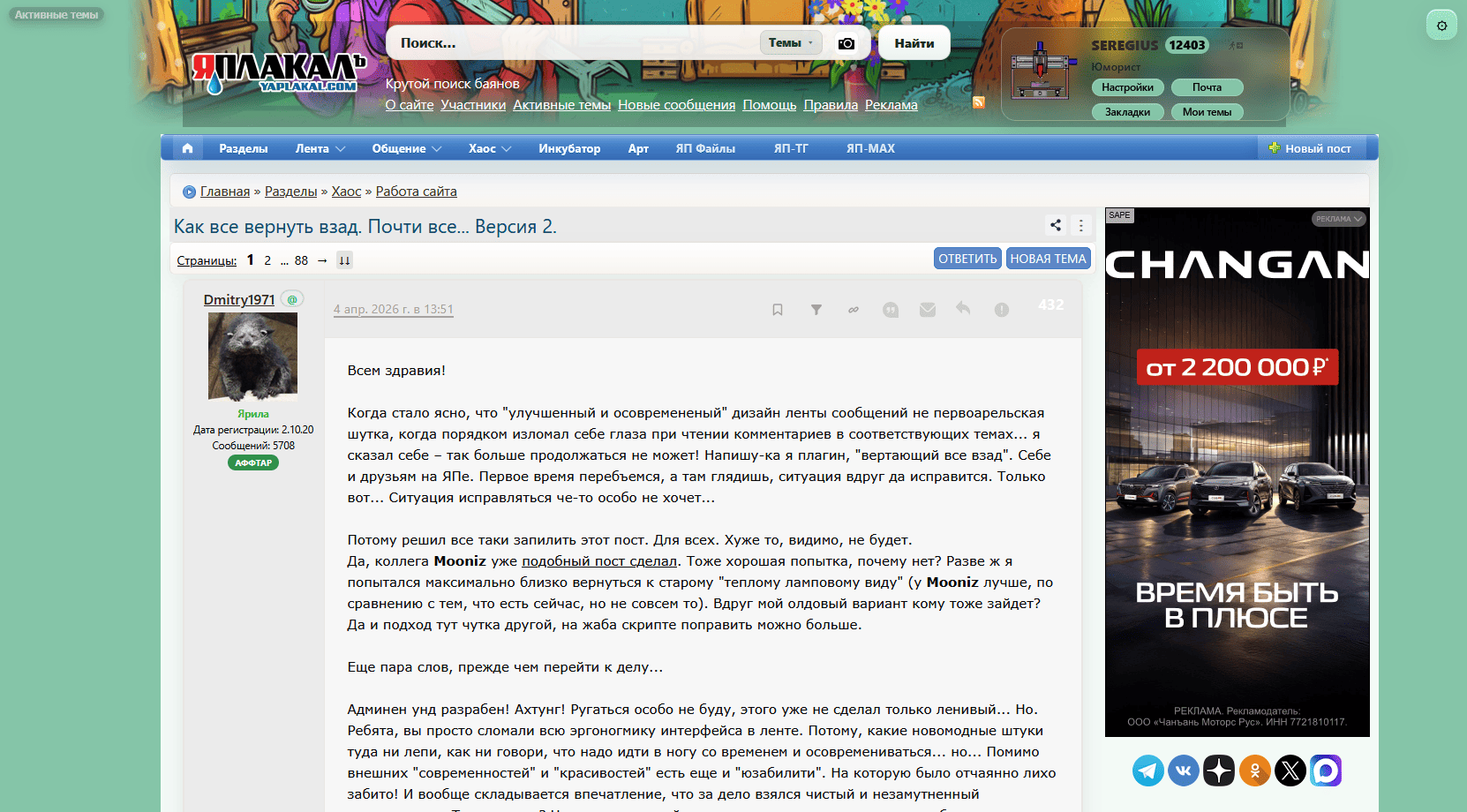Bookmark the post by Dmitry1971
The height and width of the screenshot is (812, 1467).
coord(778,310)
